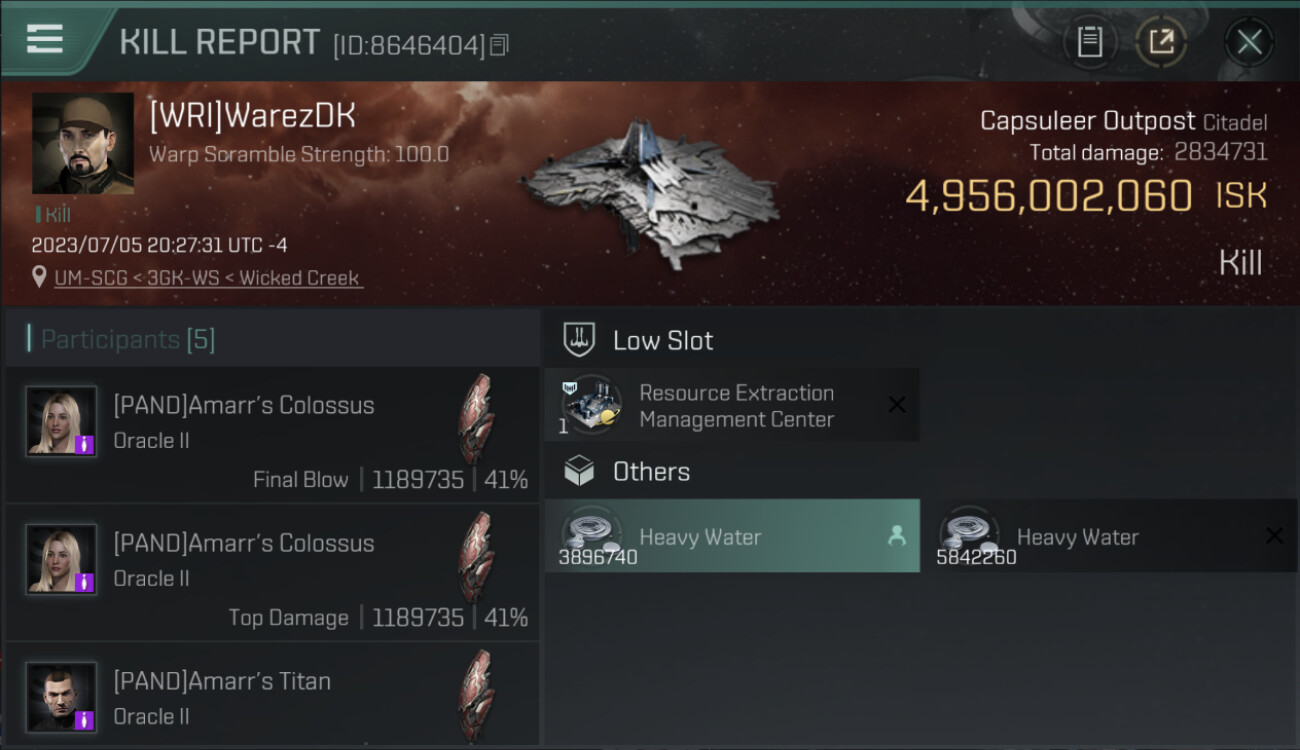The image size is (1300, 750).
Task: View WarezDK's character portrait
Action: click(83, 143)
